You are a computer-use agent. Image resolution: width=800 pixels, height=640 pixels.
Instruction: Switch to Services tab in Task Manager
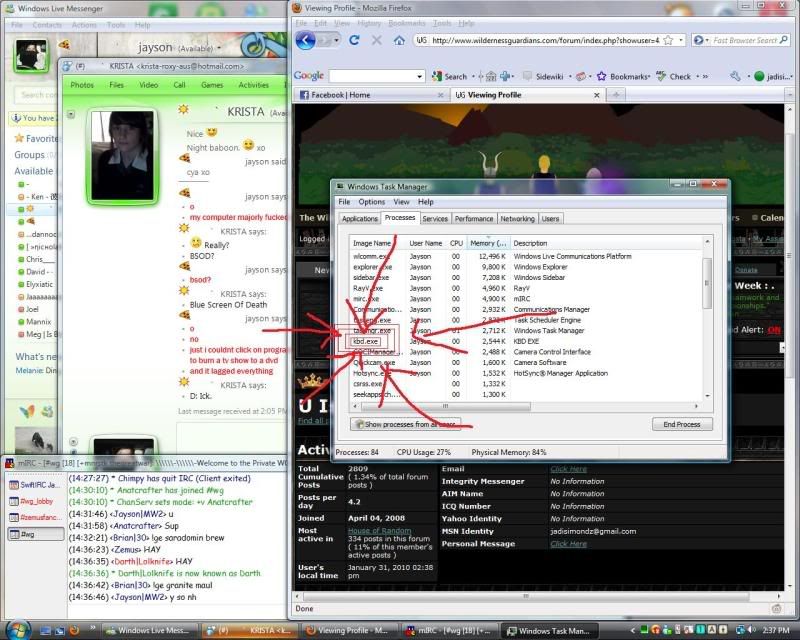click(x=435, y=218)
